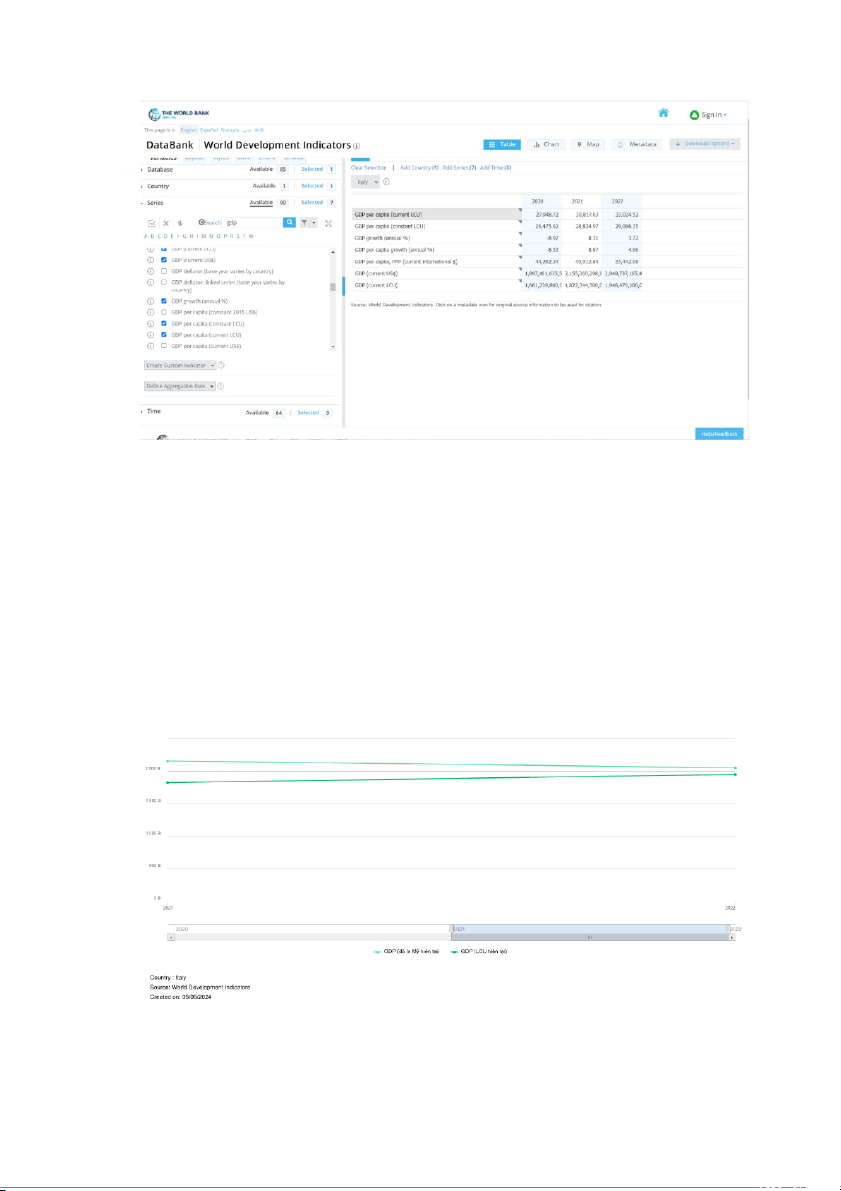Image resolution: width=841 pixels, height=1191 pixels.
Task: Click the select-all checkmark icon in Series
Action: tap(151, 222)
